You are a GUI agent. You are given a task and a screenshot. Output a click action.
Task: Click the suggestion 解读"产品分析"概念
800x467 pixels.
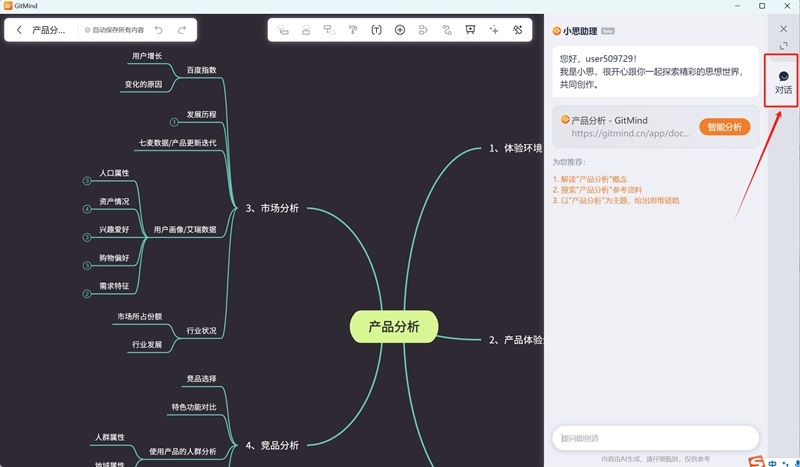590,179
